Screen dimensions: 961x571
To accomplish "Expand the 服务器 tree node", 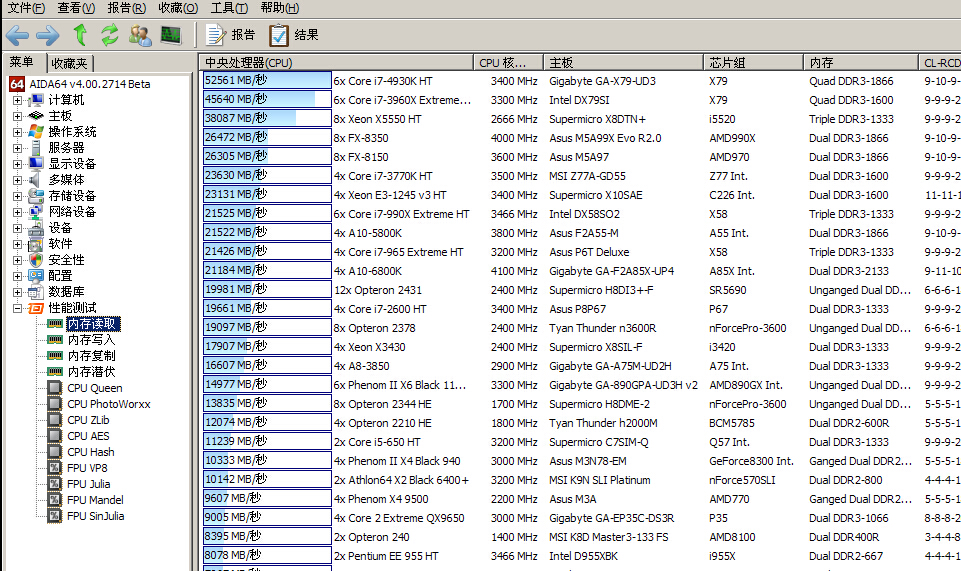I will (17, 148).
